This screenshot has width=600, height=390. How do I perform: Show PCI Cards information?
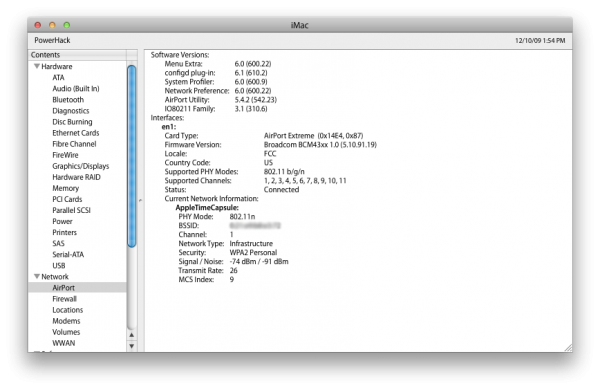tap(67, 199)
